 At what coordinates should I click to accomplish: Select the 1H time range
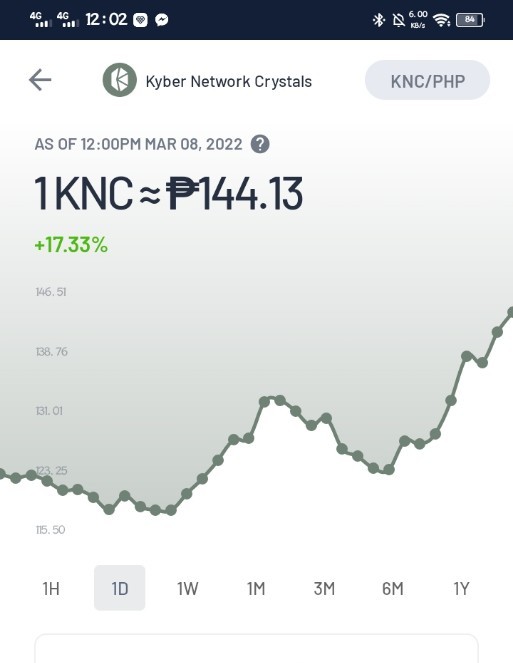(51, 588)
